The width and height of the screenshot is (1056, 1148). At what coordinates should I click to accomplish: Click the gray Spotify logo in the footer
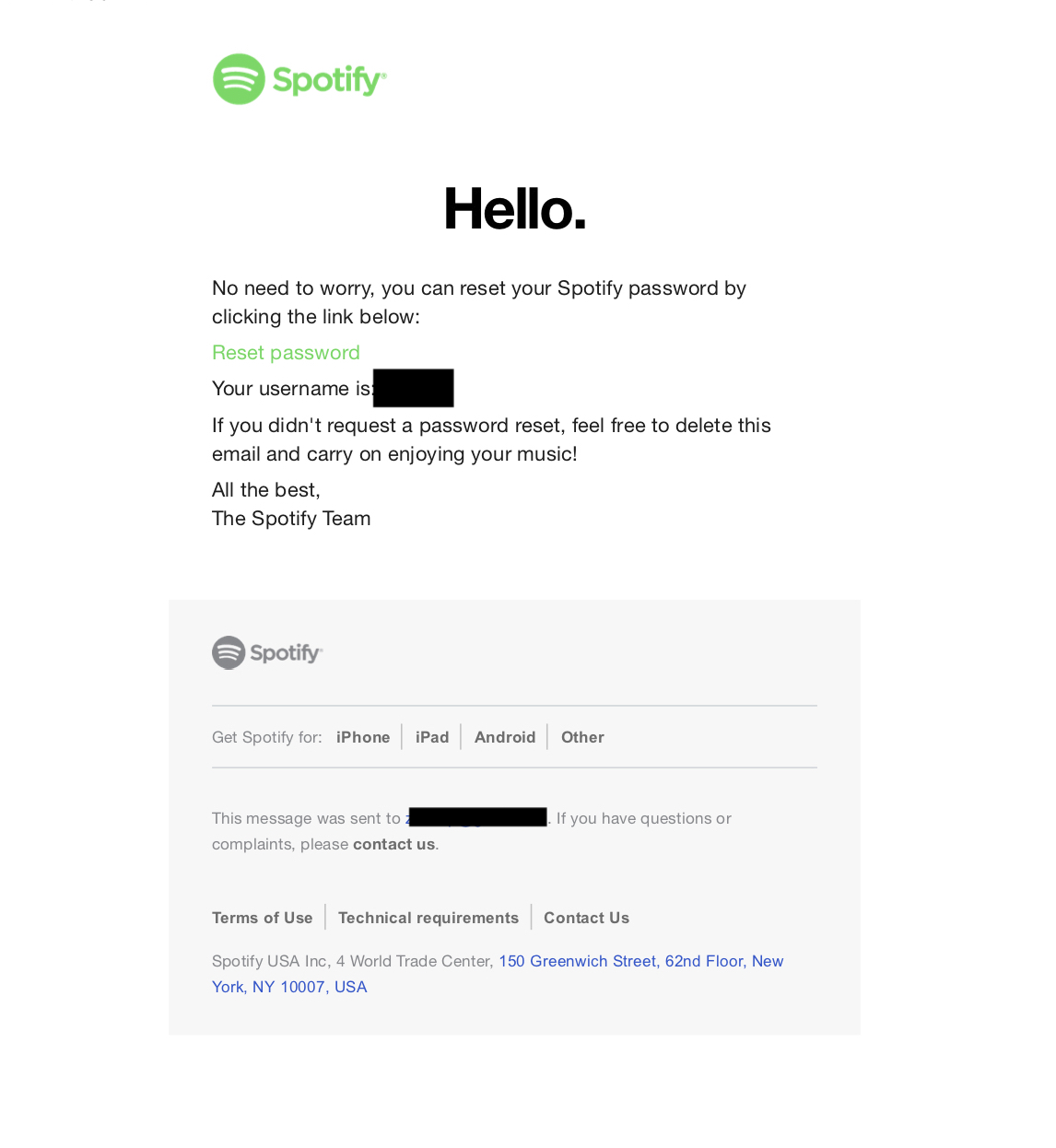pos(266,652)
